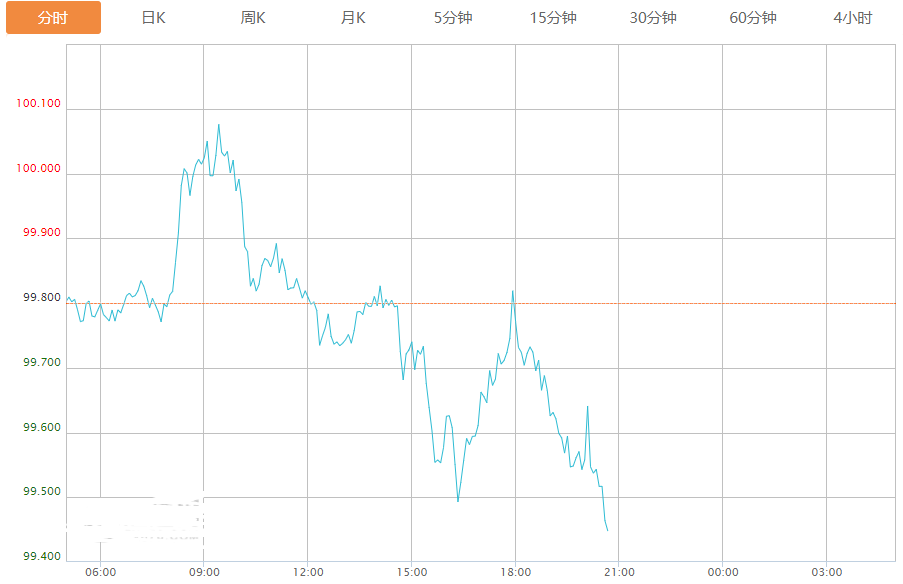Switch to 30分钟 chart view
Image resolution: width=903 pixels, height=584 pixels.
coord(652,18)
